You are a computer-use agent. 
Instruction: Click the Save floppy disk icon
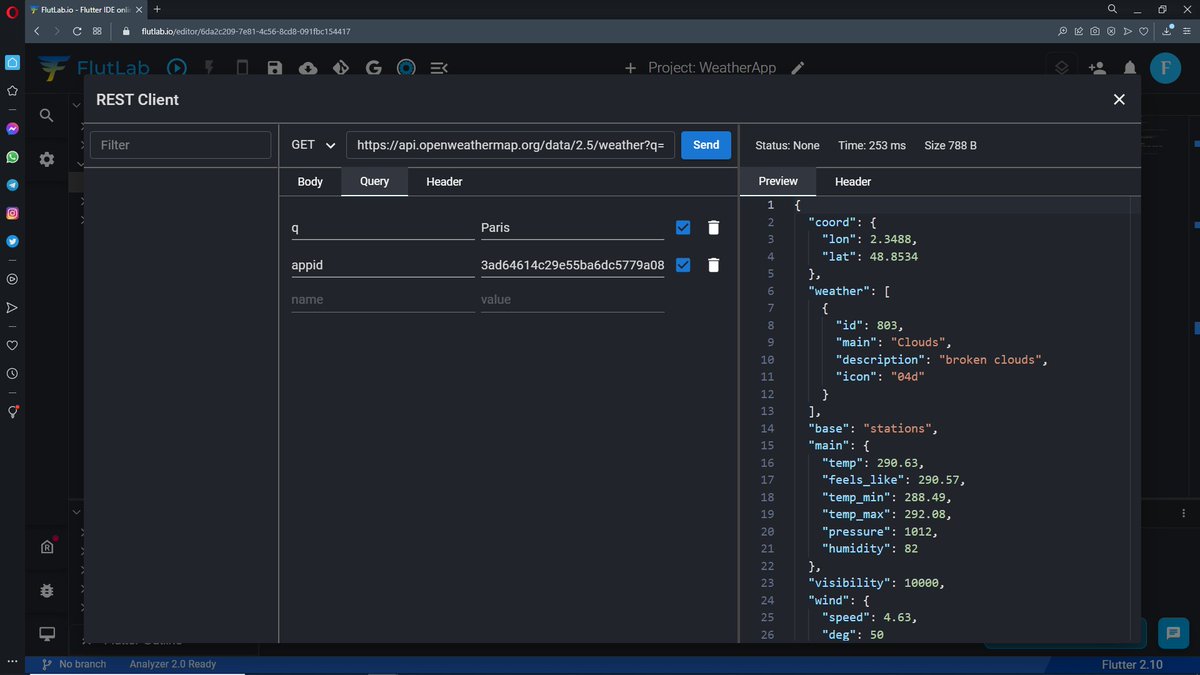click(275, 68)
